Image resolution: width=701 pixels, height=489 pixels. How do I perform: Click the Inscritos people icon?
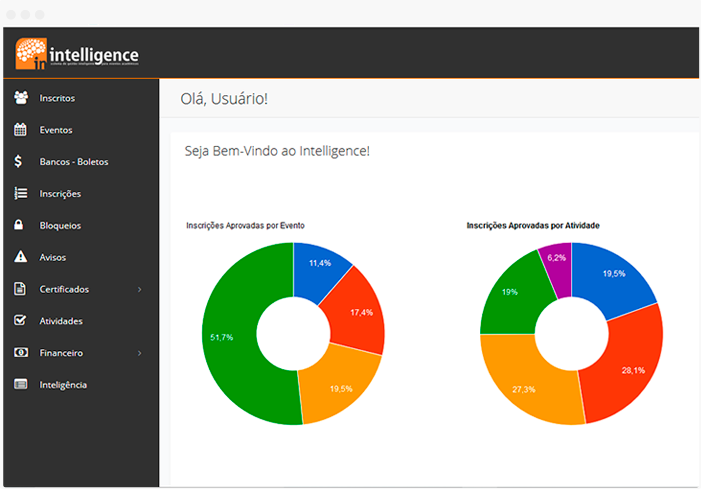pos(19,98)
